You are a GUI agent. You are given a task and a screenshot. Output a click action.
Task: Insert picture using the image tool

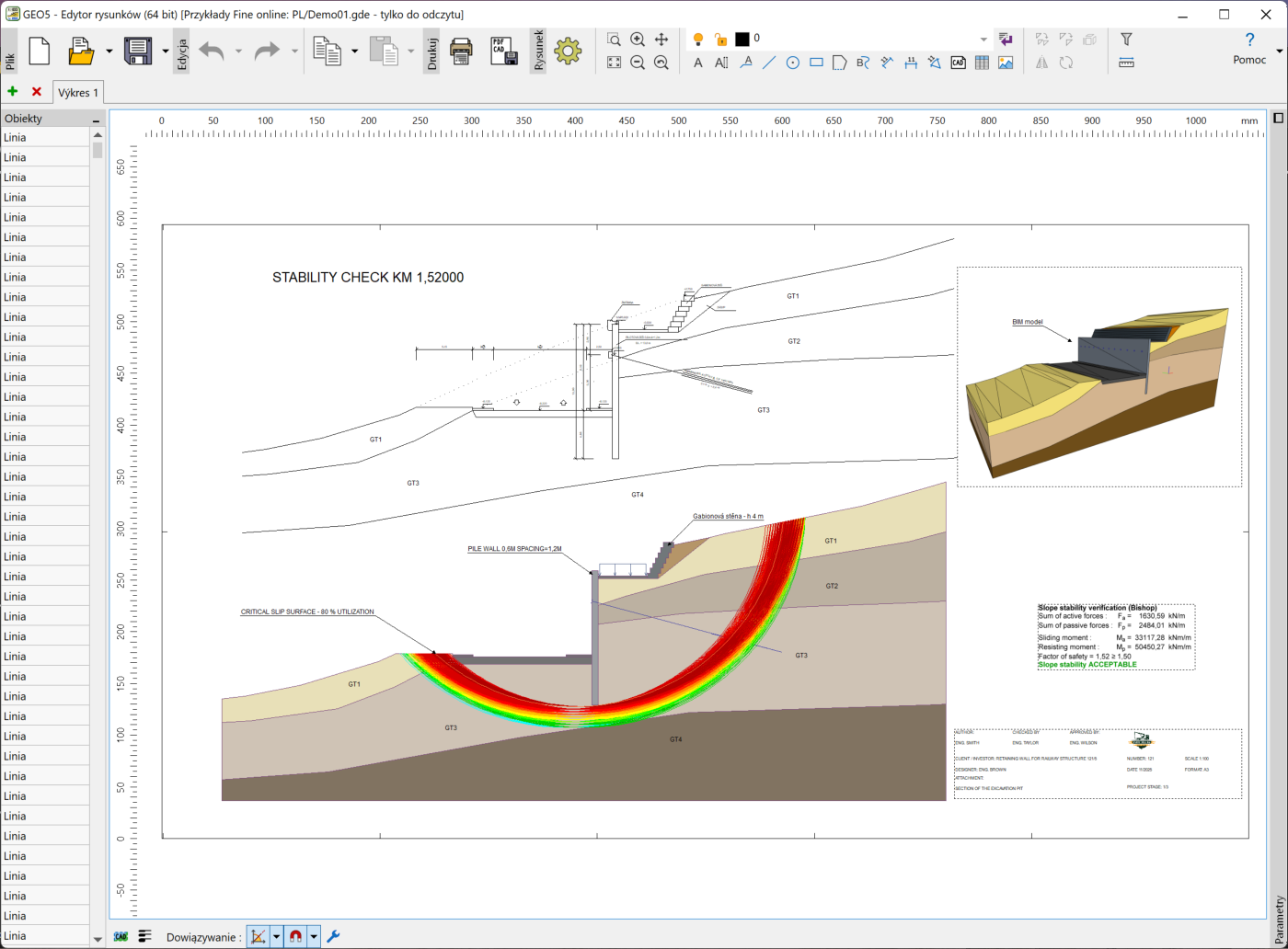(x=1006, y=63)
